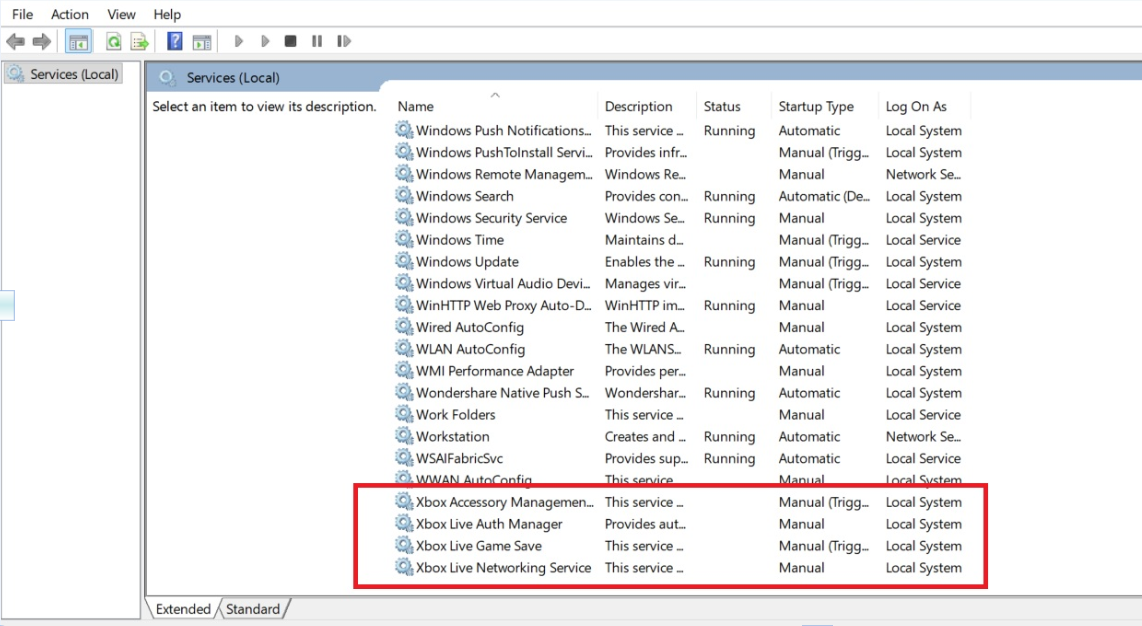Select the Xbox Live Auth Manager service
1142x626 pixels.
(489, 524)
